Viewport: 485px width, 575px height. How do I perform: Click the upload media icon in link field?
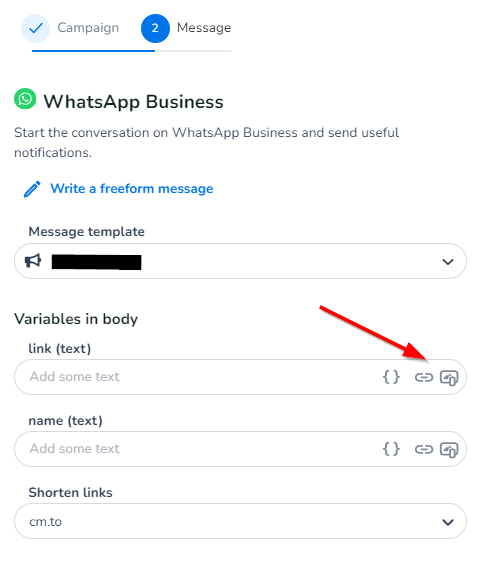click(449, 378)
